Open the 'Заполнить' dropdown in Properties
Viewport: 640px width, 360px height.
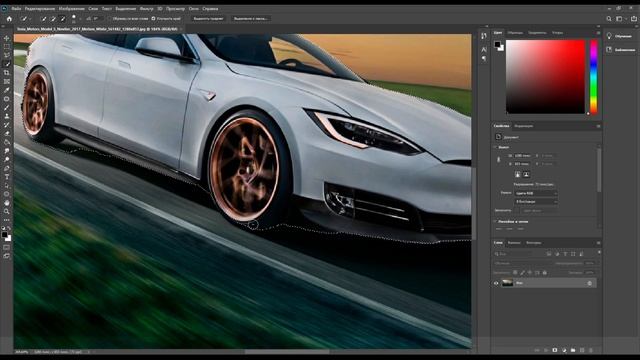coord(539,211)
